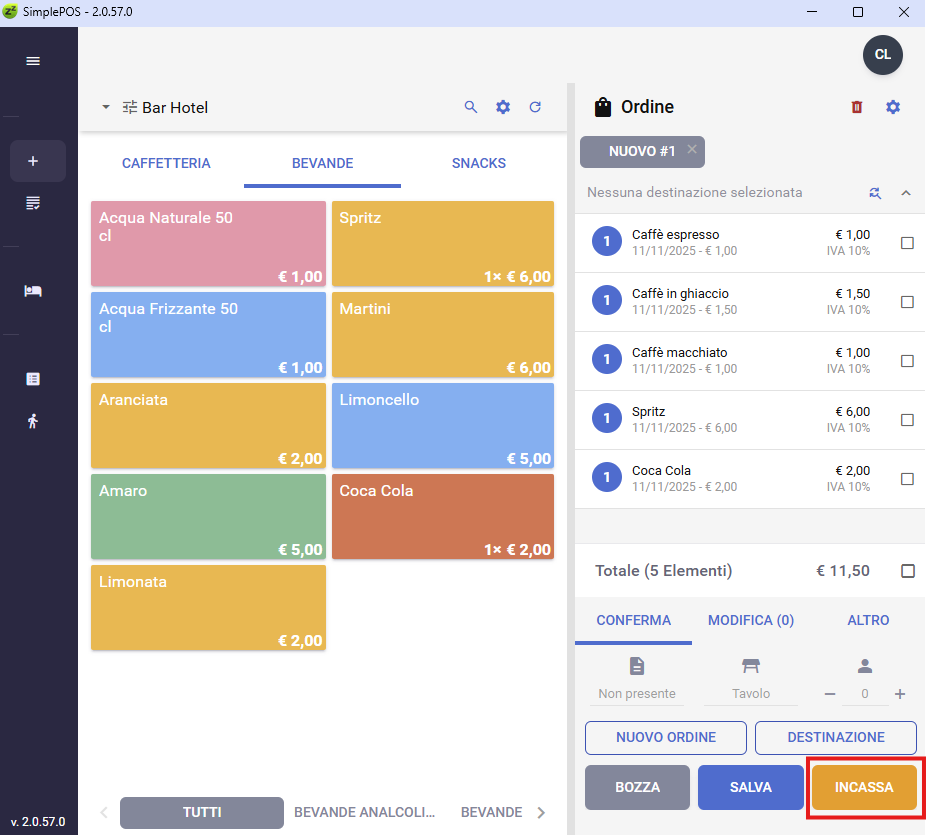Click the NUOVO ORDINE button
926x835 pixels.
[665, 737]
